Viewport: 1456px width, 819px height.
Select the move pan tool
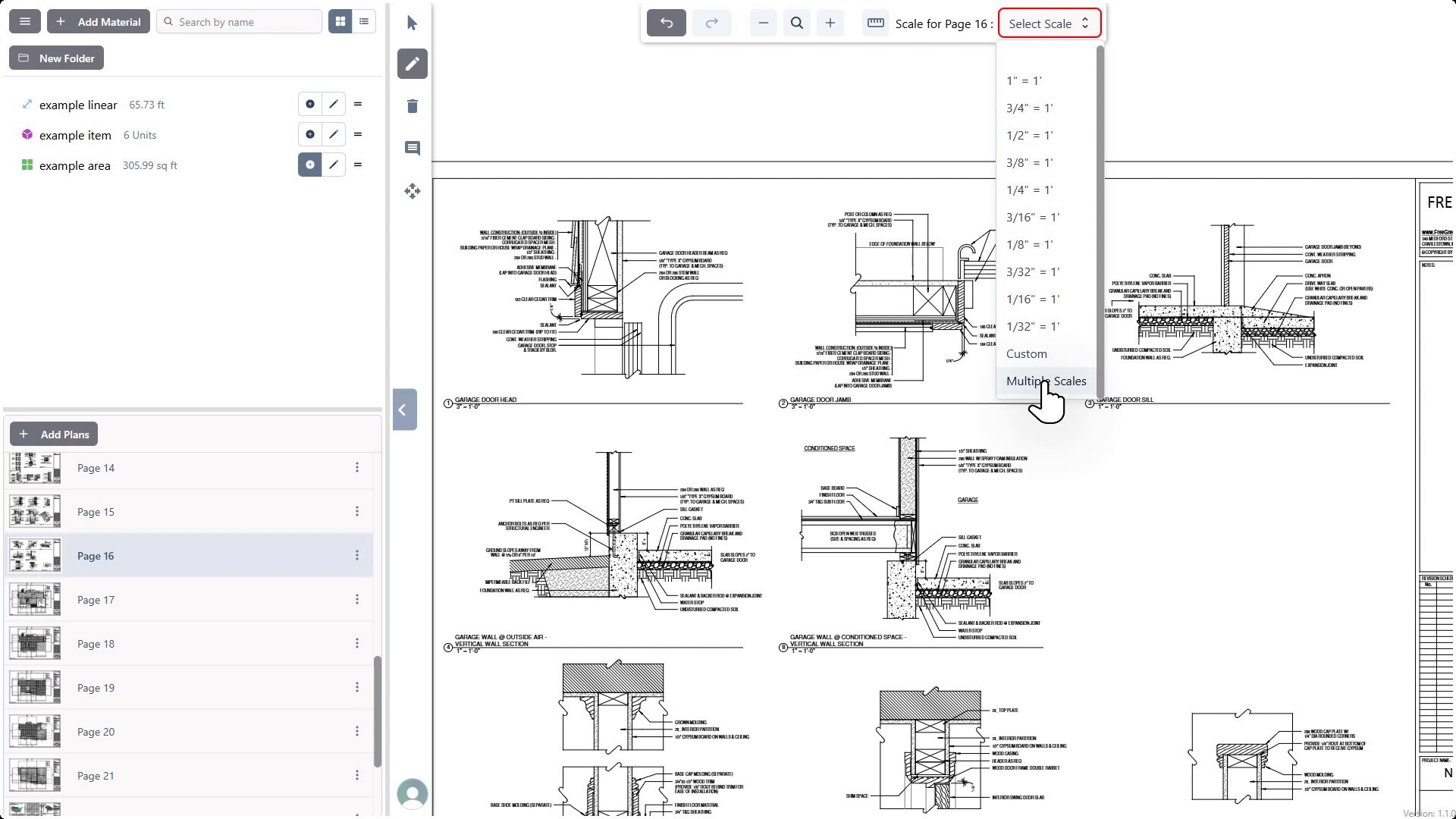(x=413, y=191)
